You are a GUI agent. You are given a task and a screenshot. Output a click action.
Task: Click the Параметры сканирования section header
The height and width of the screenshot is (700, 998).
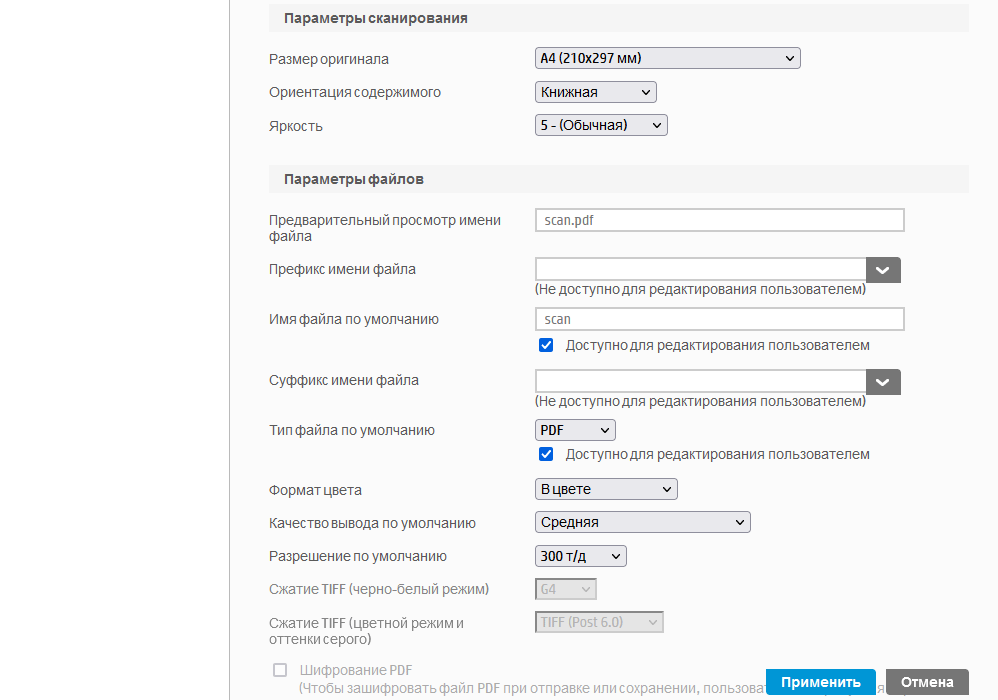pyautogui.click(x=376, y=18)
